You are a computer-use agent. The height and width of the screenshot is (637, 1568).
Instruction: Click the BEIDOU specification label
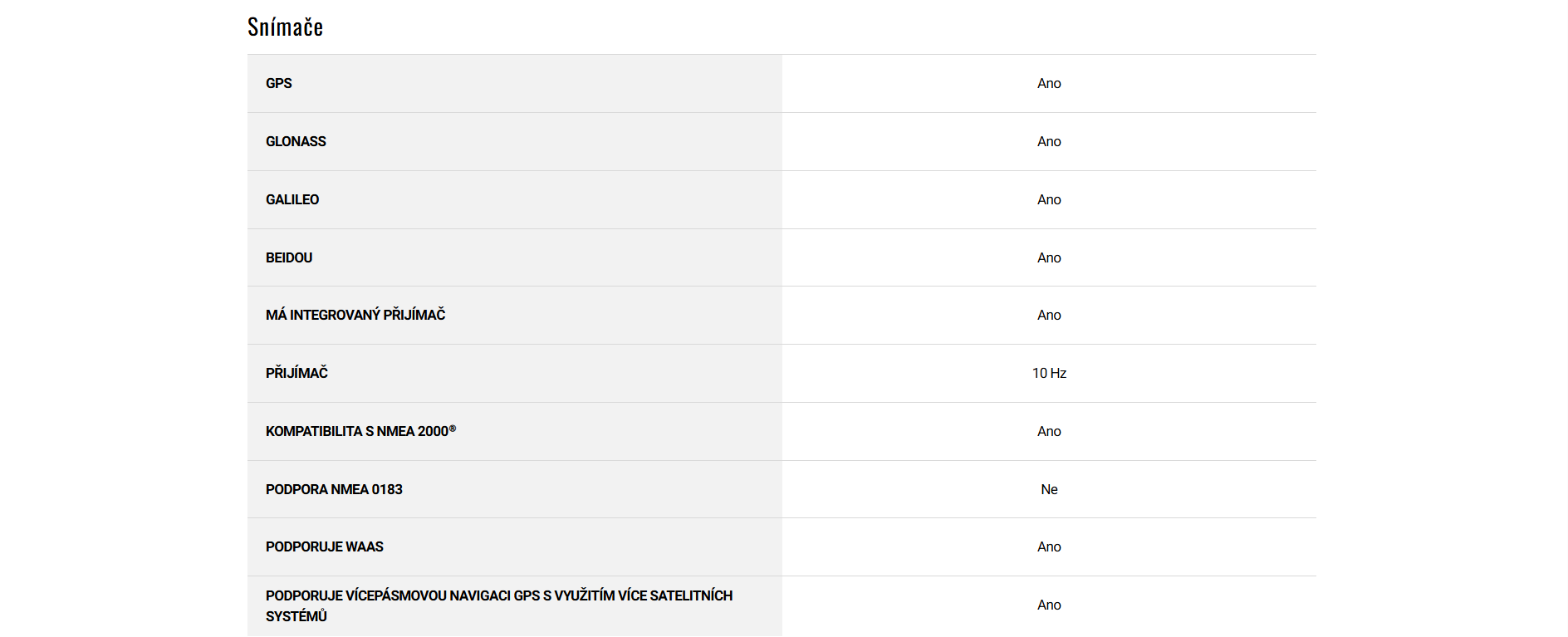click(289, 257)
